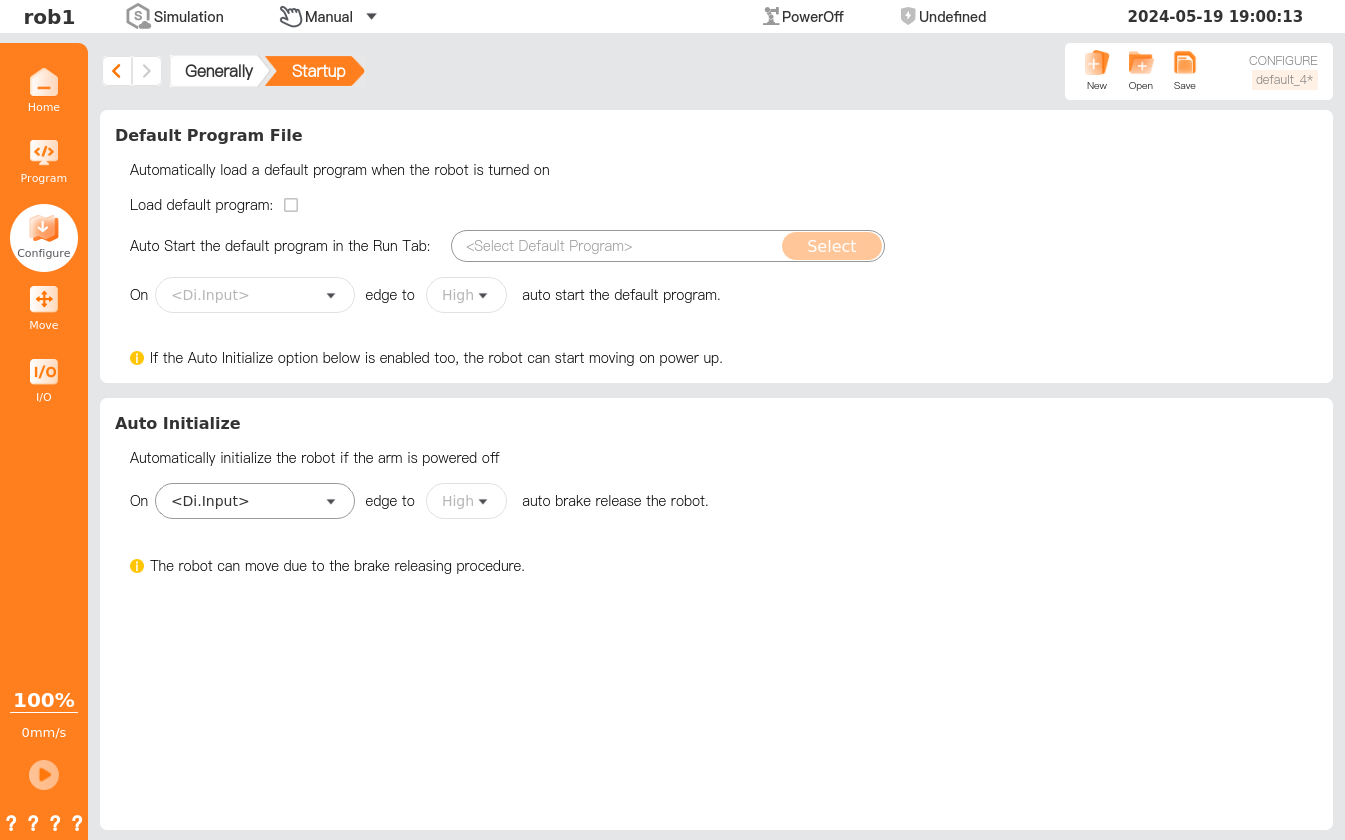The image size is (1345, 840).
Task: Click the Select default program button
Action: [831, 246]
